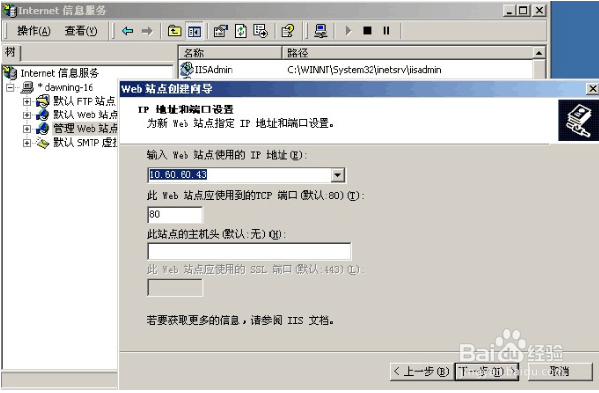Screen dimensions: 599x393
Task: Click the IISAdmin item icon
Action: 187,69
